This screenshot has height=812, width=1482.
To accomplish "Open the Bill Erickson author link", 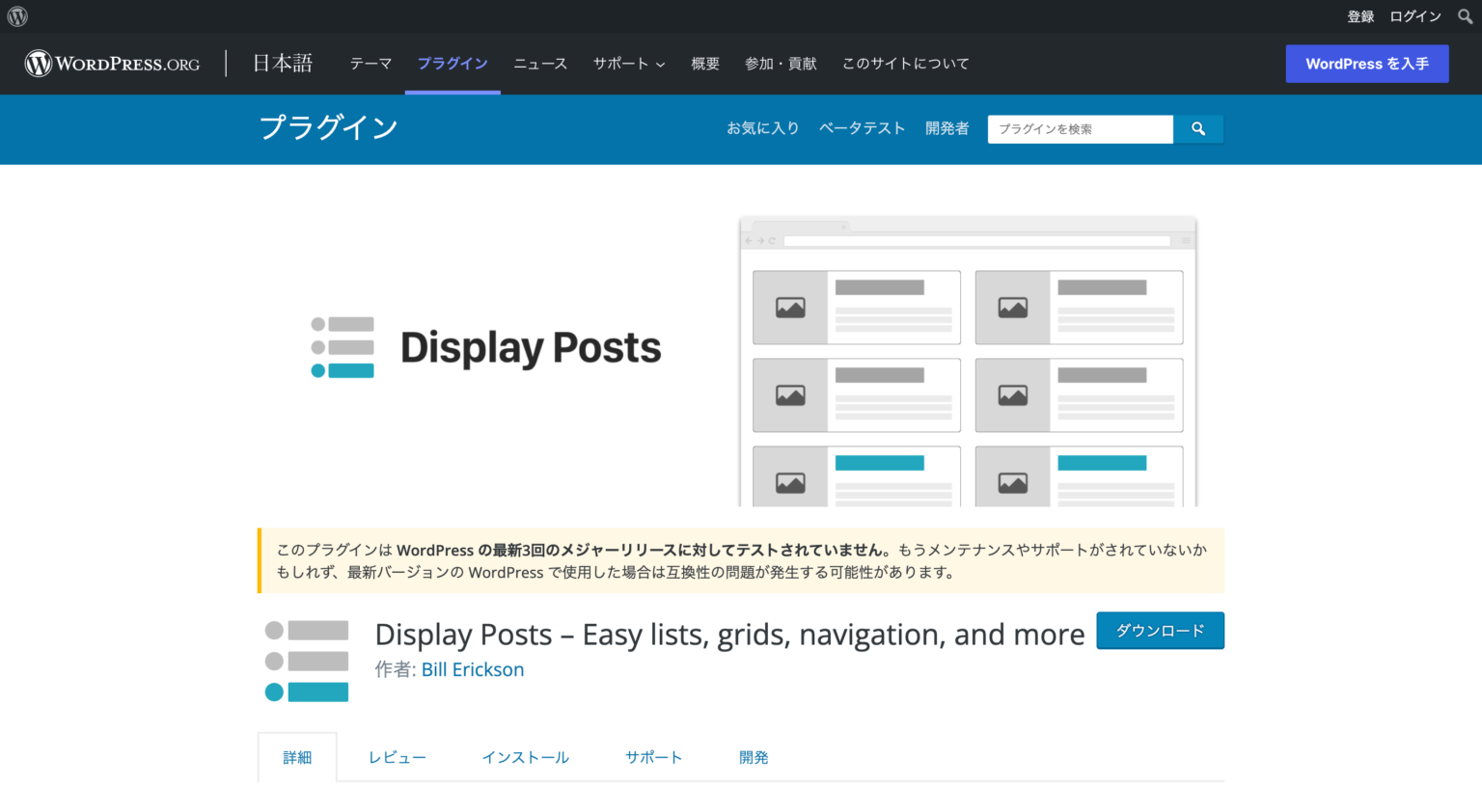I will (x=472, y=669).
